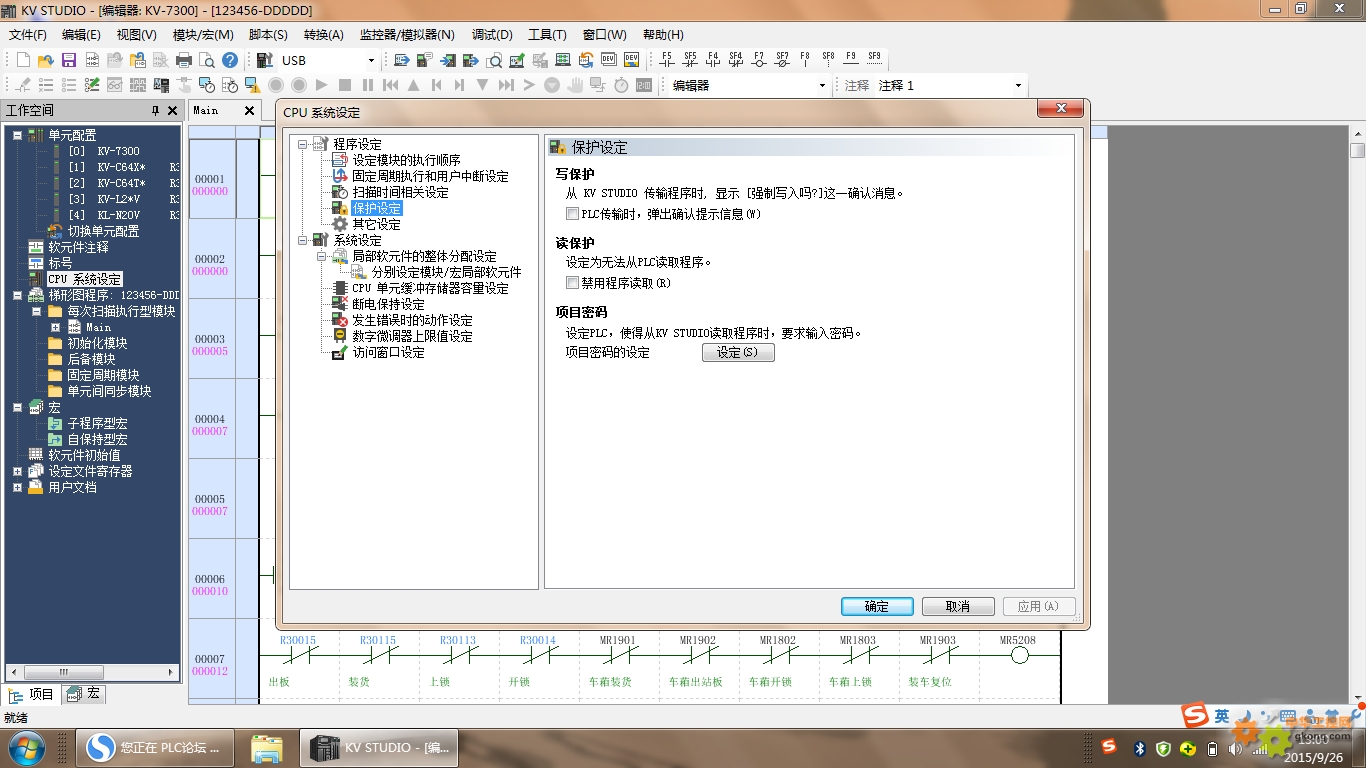Click the Stop square icon in debug toolbar
The image size is (1366, 768).
coord(344,85)
